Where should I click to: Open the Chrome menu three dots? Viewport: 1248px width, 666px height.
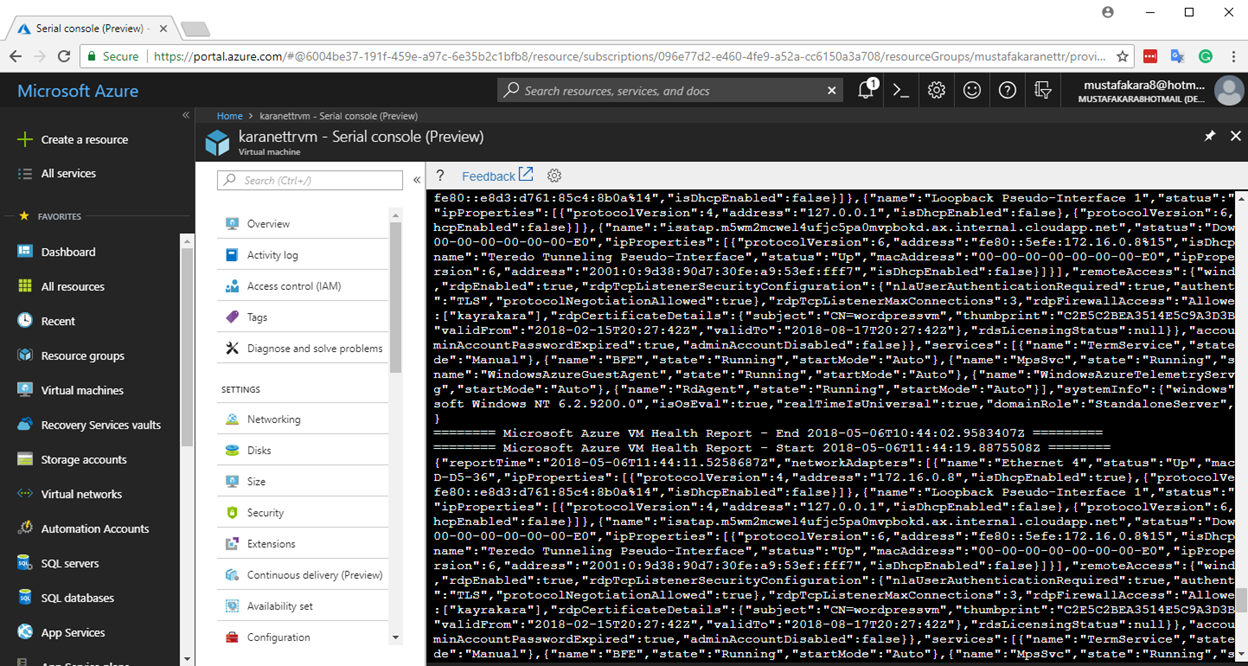point(1232,57)
